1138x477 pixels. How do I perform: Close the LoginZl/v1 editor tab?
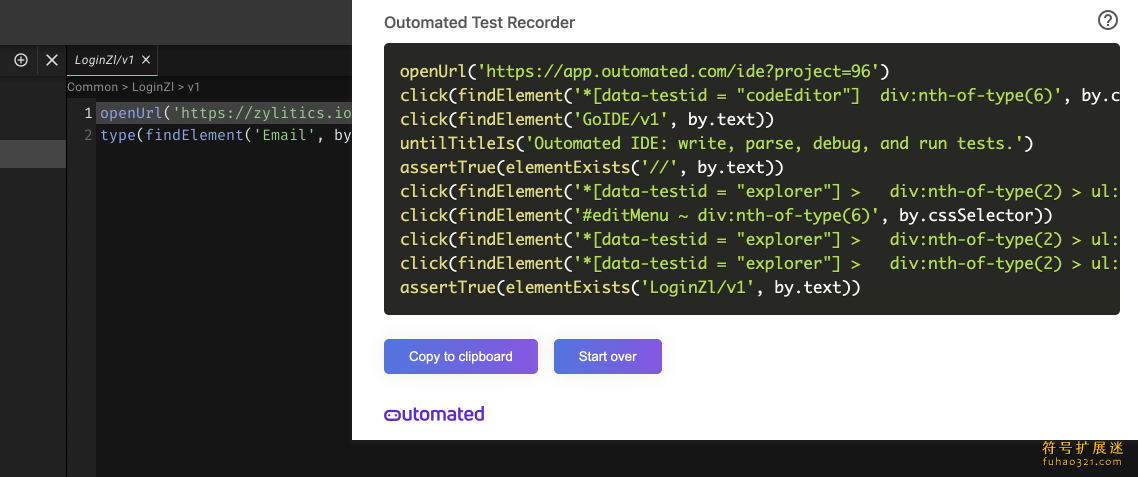[146, 60]
